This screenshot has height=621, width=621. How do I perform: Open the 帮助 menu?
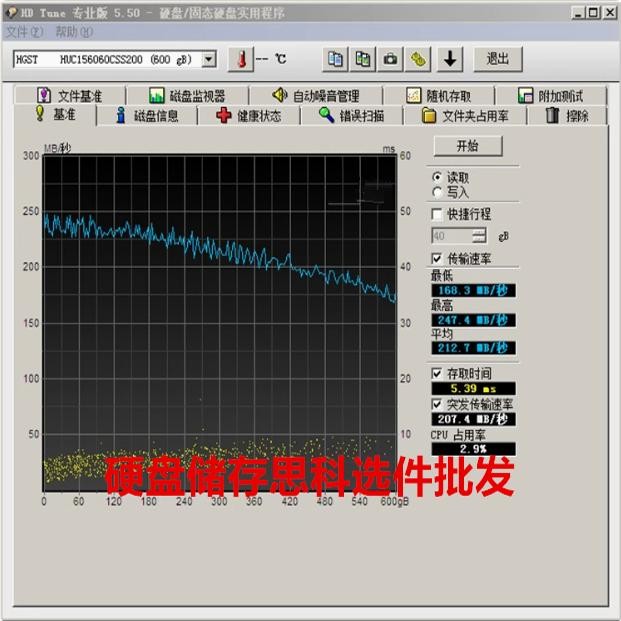pyautogui.click(x=74, y=32)
